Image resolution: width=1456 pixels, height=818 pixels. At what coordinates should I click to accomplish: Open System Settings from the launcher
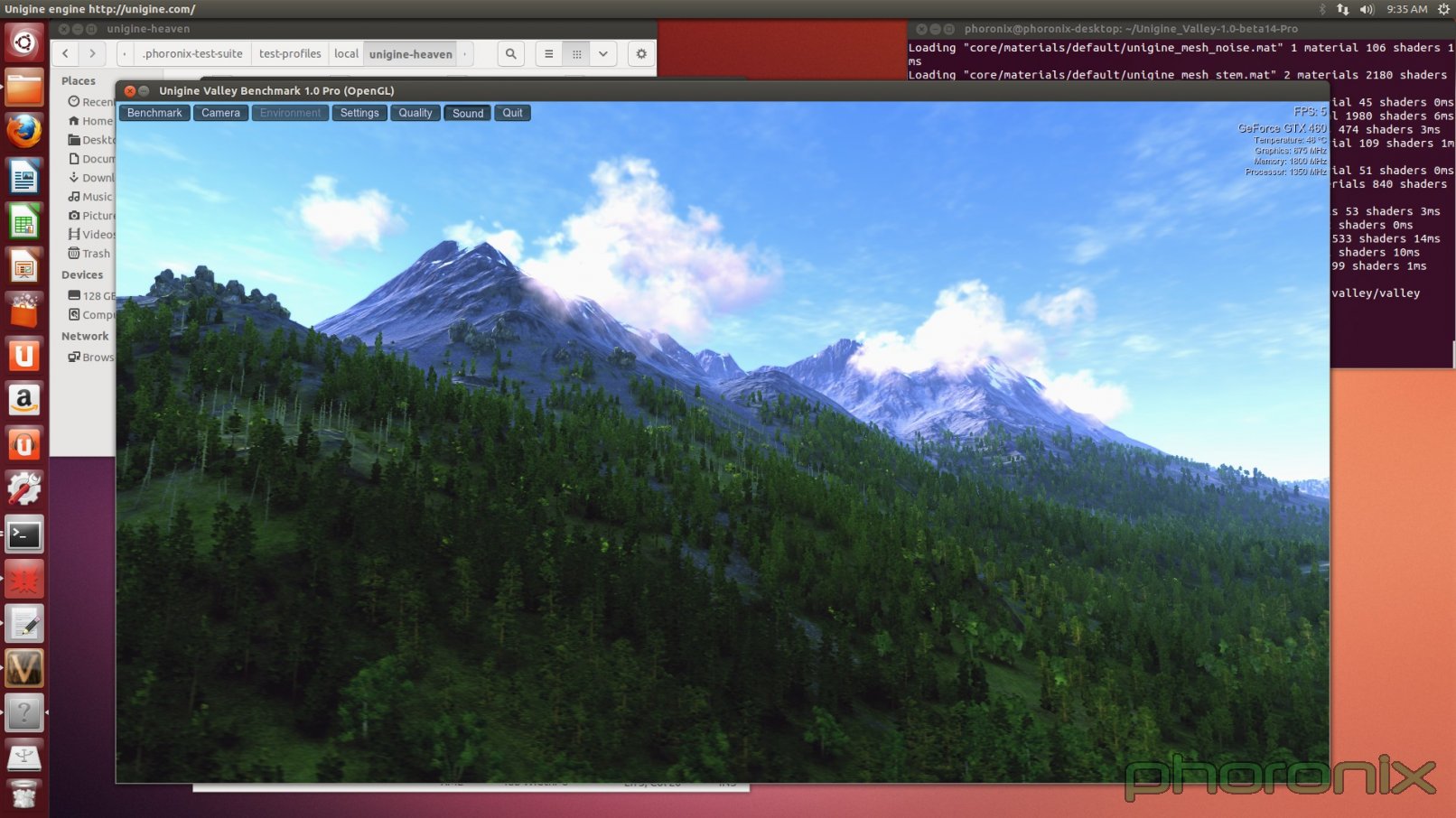[24, 489]
